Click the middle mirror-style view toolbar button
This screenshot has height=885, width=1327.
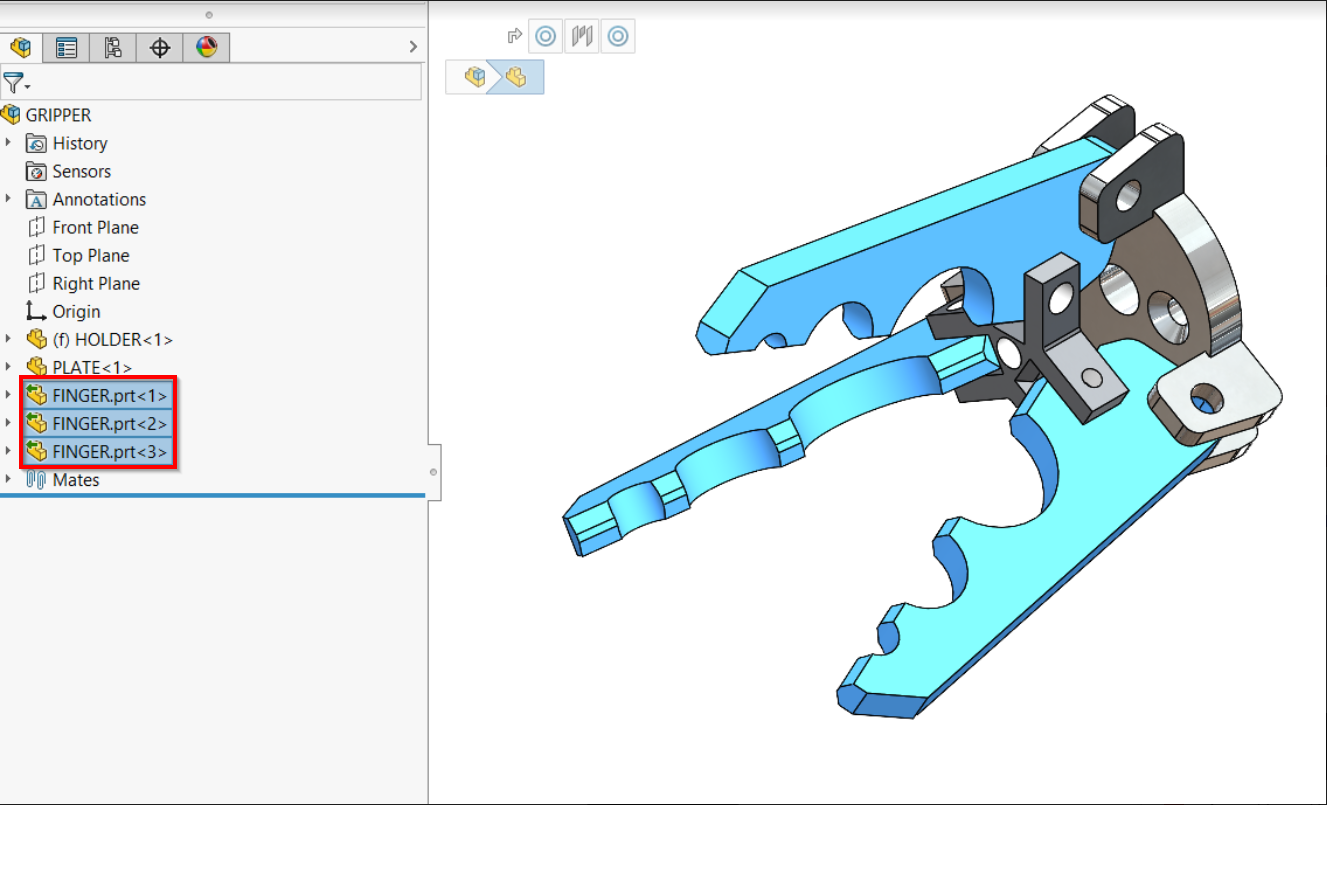[x=582, y=37]
